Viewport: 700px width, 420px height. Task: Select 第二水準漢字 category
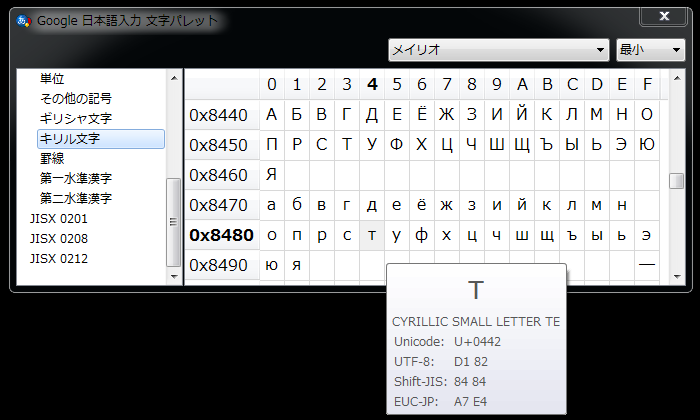click(76, 198)
